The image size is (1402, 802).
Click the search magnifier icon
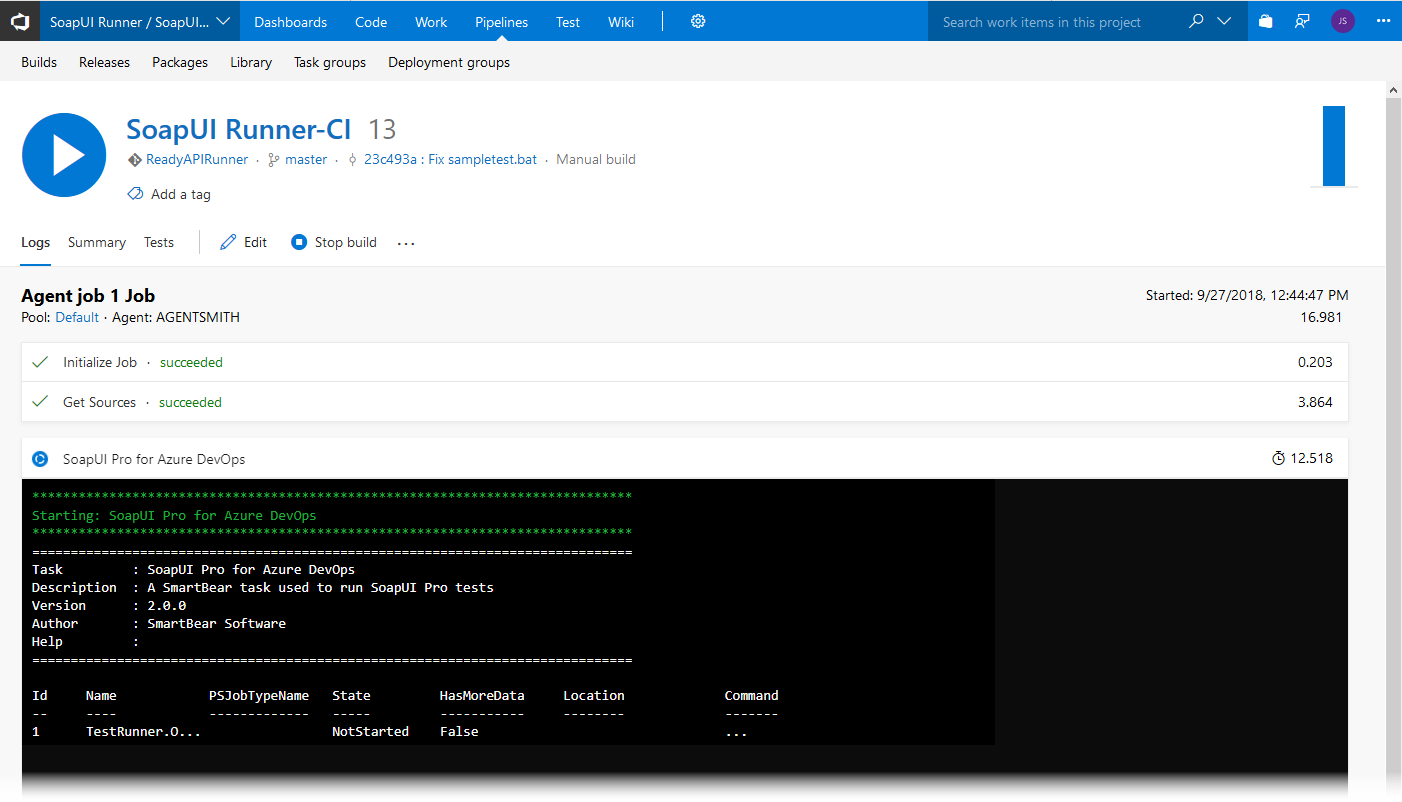tap(1196, 21)
